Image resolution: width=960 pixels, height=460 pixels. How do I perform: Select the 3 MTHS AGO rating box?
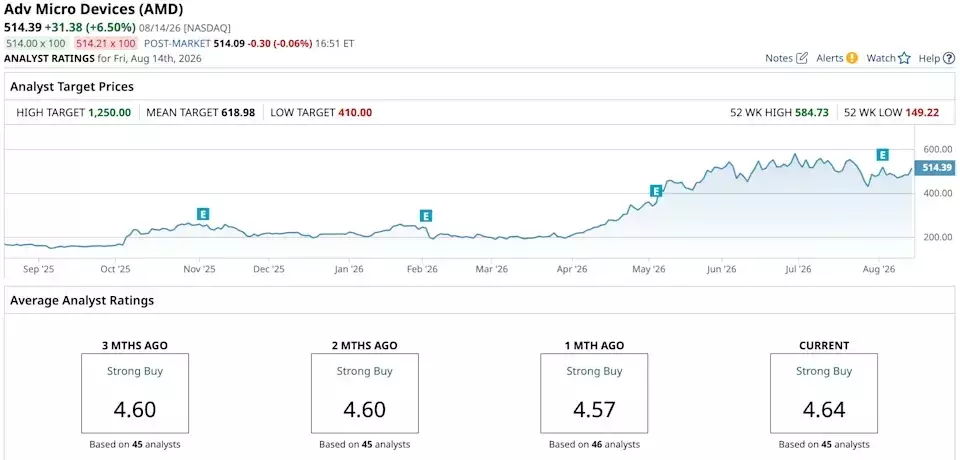135,393
